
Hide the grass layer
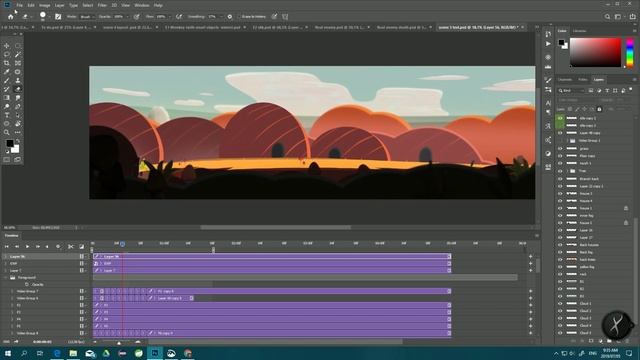(560, 148)
